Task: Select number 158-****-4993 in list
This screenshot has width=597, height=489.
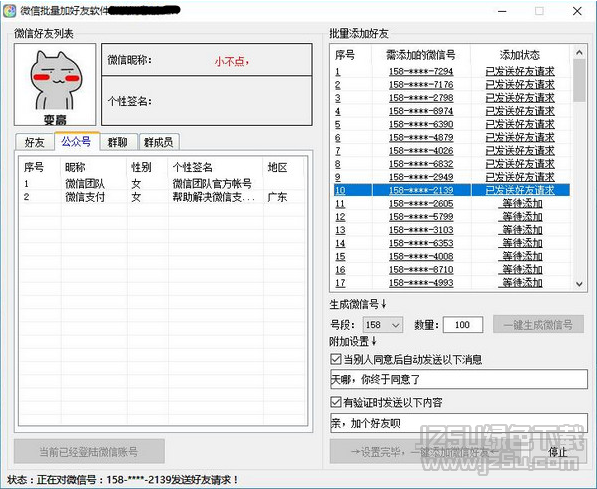Action: click(421, 283)
